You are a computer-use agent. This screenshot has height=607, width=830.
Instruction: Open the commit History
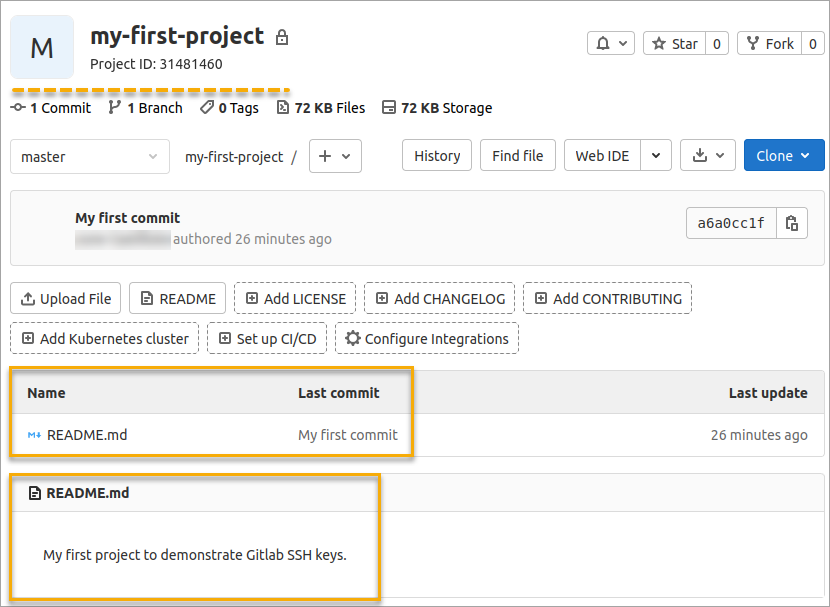pyautogui.click(x=437, y=156)
